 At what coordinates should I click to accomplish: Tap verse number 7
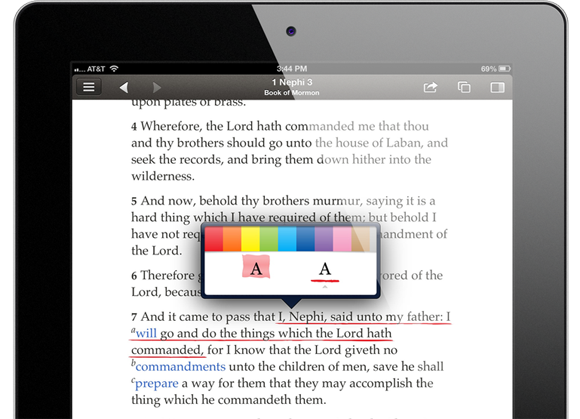click(x=134, y=317)
